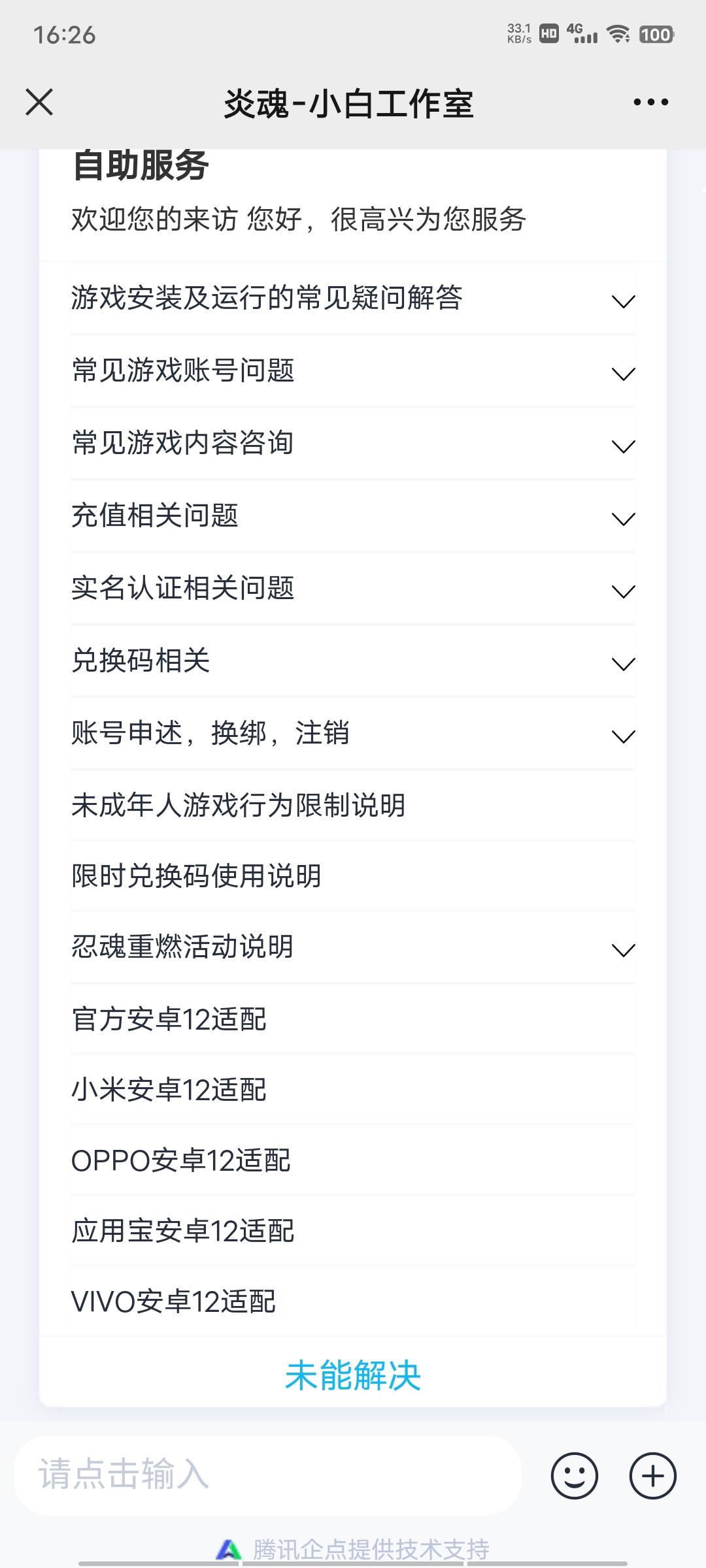Expand 忍魂重燃活动说明 chevron
This screenshot has height=1568, width=706.
pyautogui.click(x=623, y=949)
